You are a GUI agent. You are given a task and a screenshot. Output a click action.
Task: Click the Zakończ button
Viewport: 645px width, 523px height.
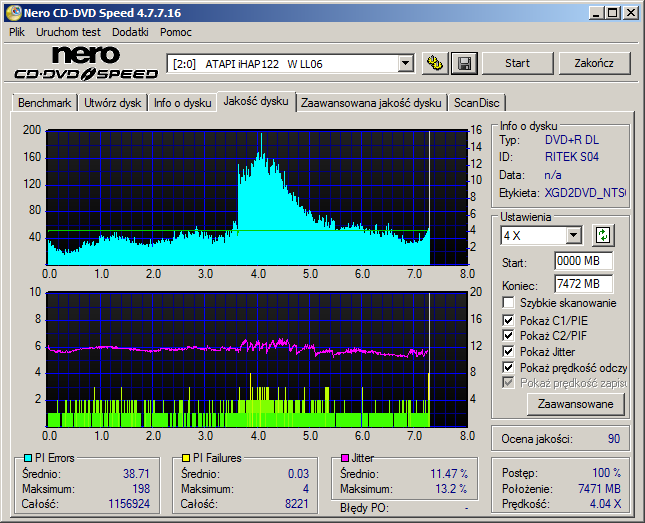pos(594,63)
